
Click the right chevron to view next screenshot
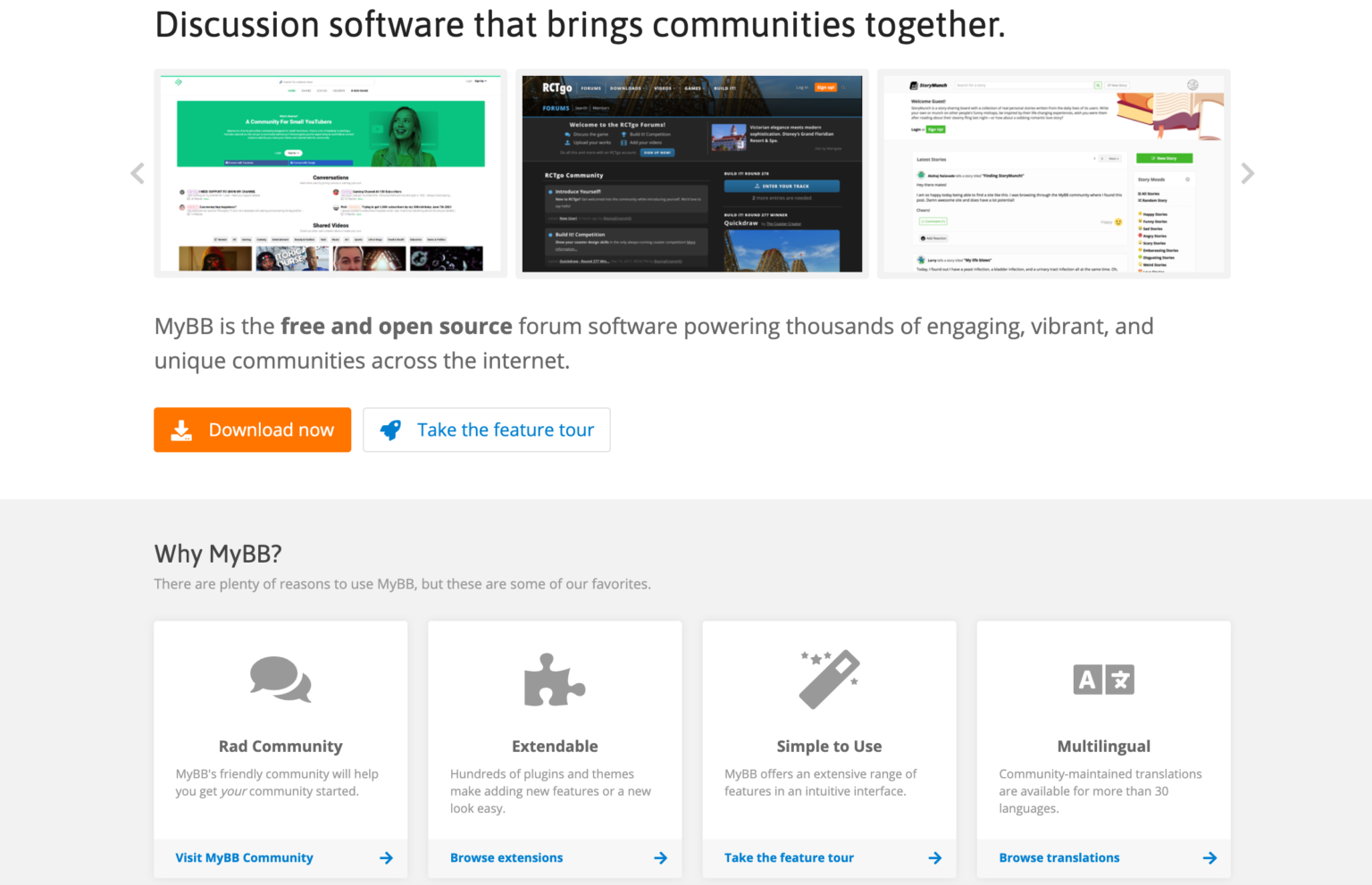tap(1248, 173)
